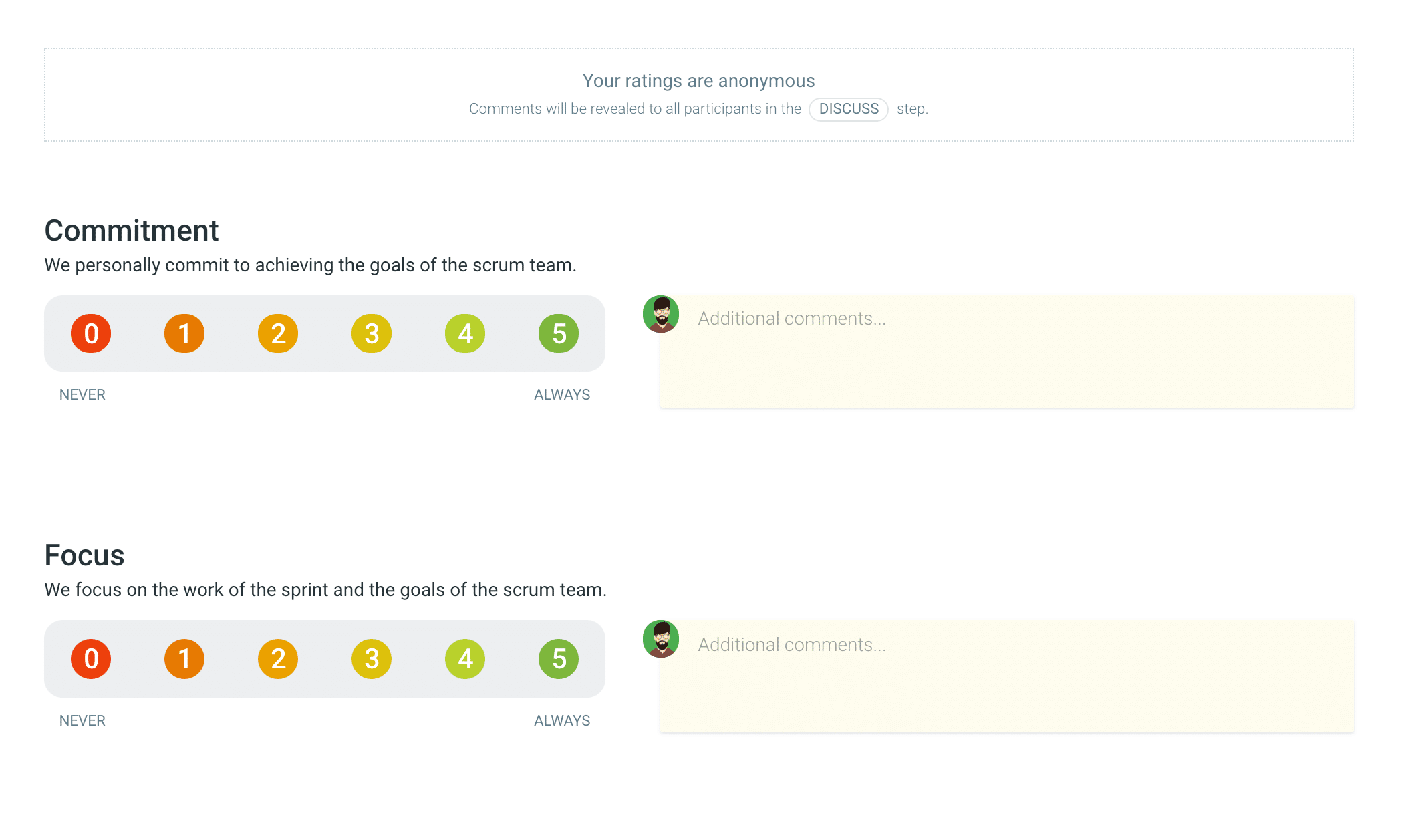Click the ALWAYS label under Focus

point(562,721)
